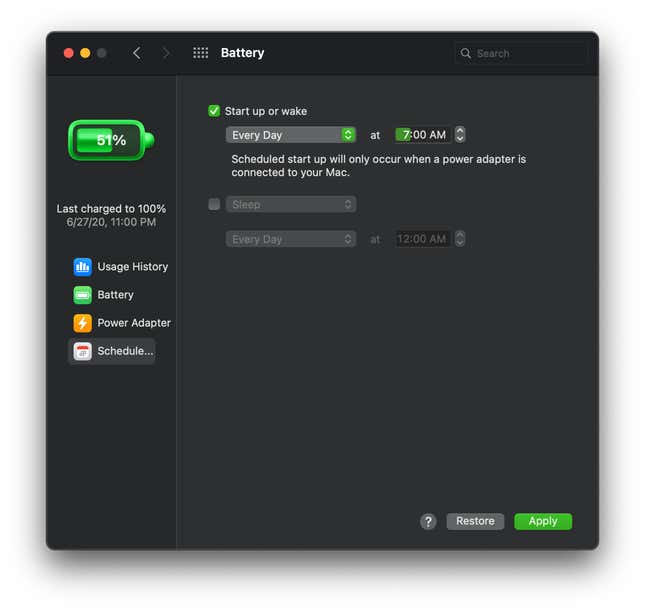This screenshot has height=611, width=645.
Task: Open the help question mark button
Action: click(428, 522)
